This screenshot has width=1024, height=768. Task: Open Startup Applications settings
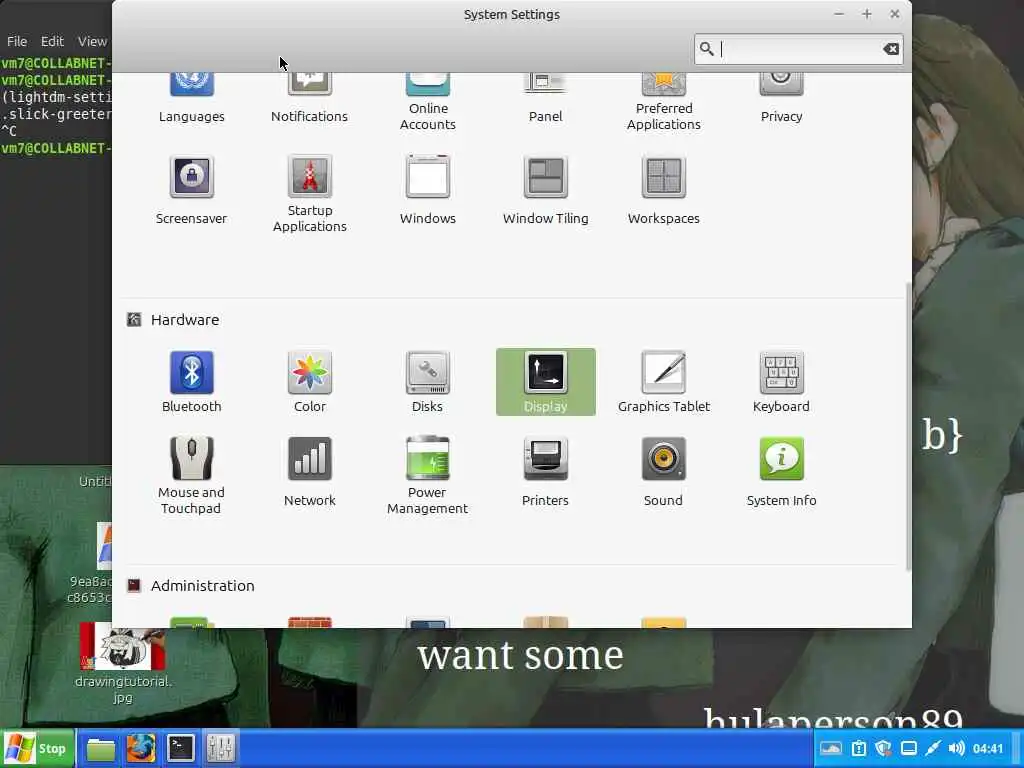tap(310, 194)
